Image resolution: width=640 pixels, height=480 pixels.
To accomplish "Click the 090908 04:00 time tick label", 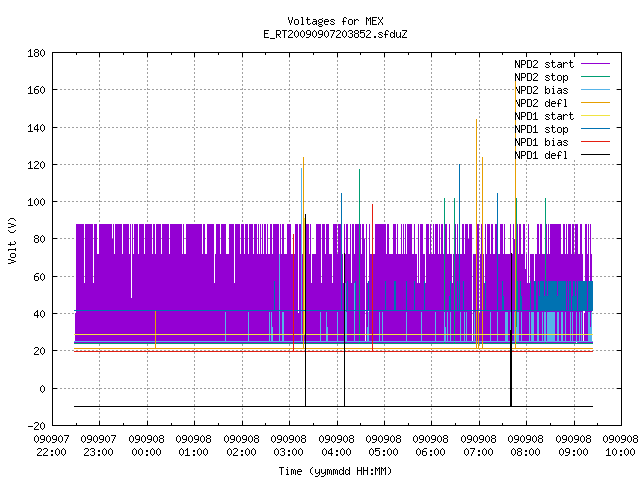I will click(x=336, y=446).
